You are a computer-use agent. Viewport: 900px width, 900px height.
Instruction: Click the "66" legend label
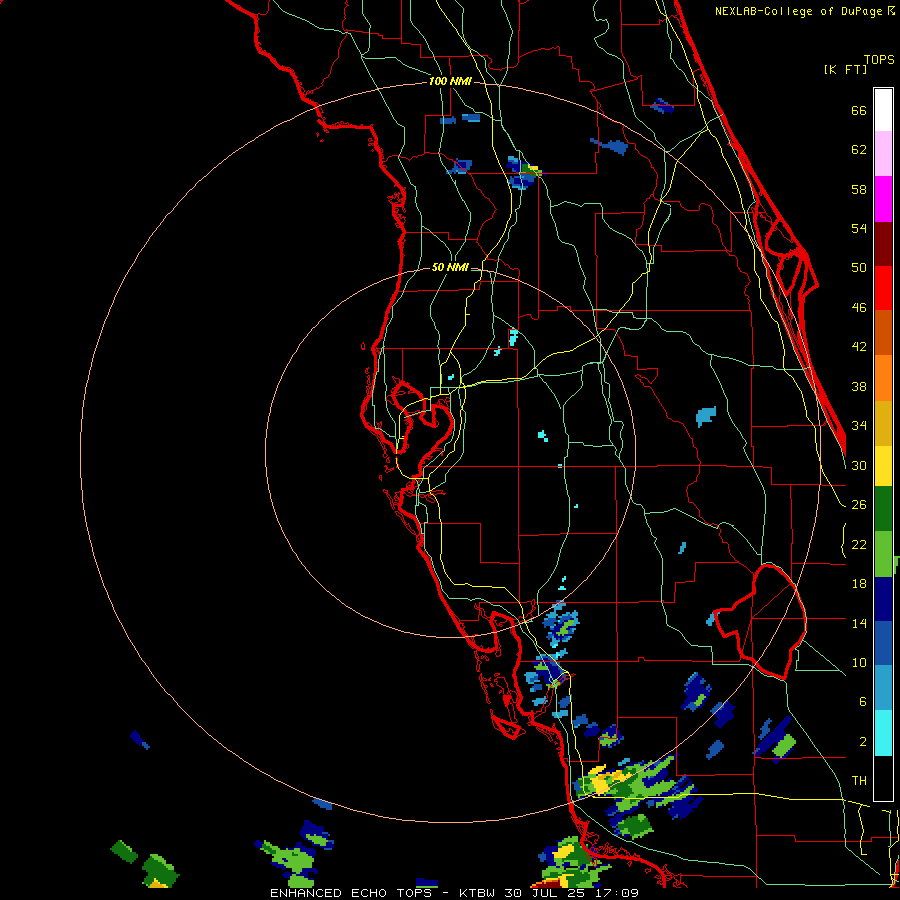pyautogui.click(x=859, y=111)
